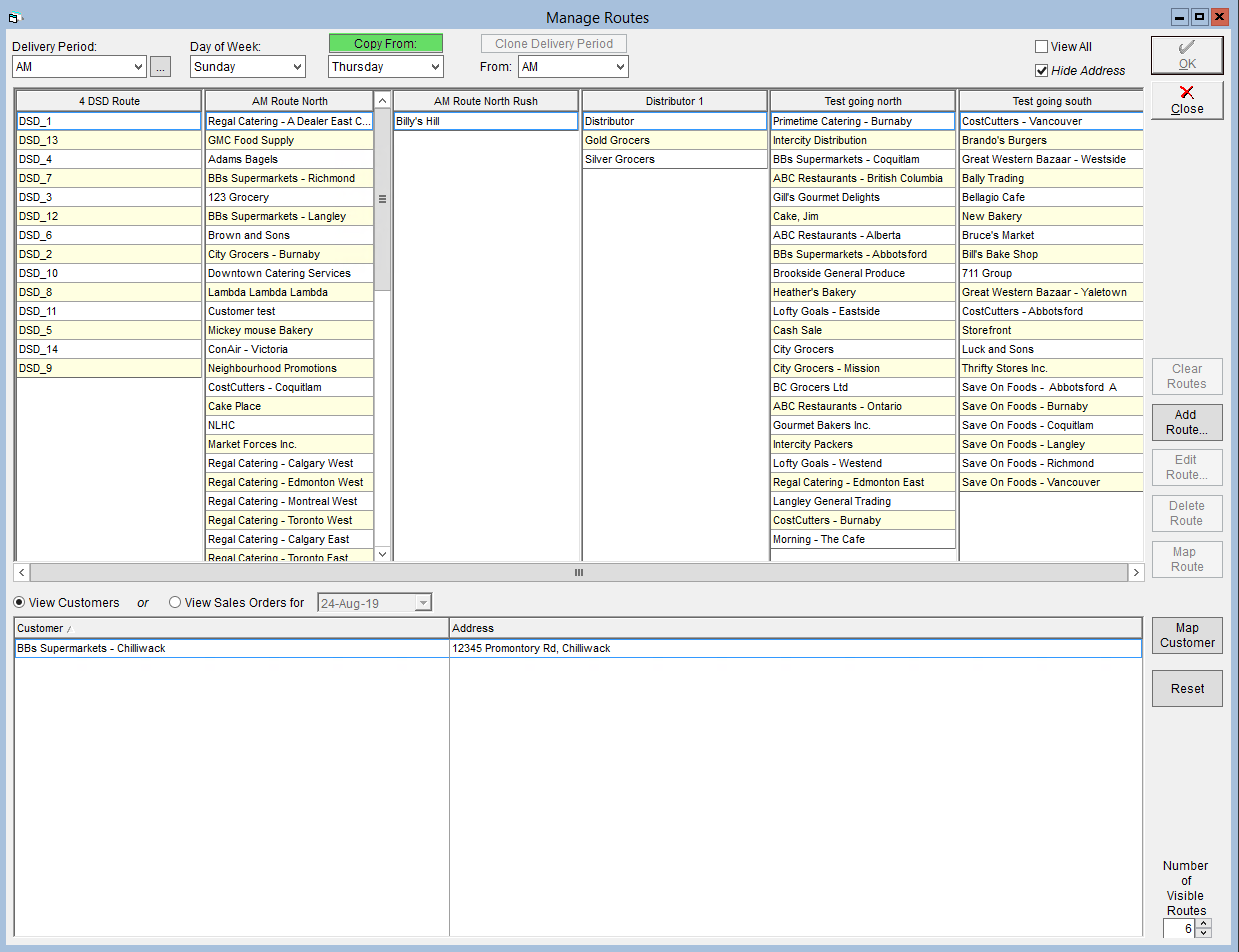Click the ellipsis button beside Delivery Period
The image size is (1239, 952).
click(161, 67)
